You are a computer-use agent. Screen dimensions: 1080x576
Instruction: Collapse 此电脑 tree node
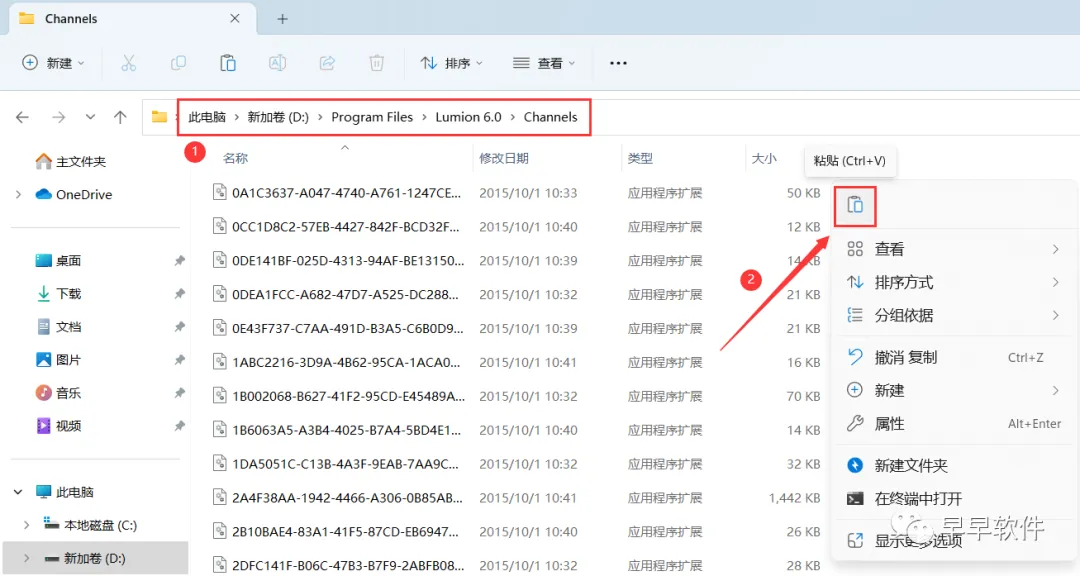[x=18, y=493]
